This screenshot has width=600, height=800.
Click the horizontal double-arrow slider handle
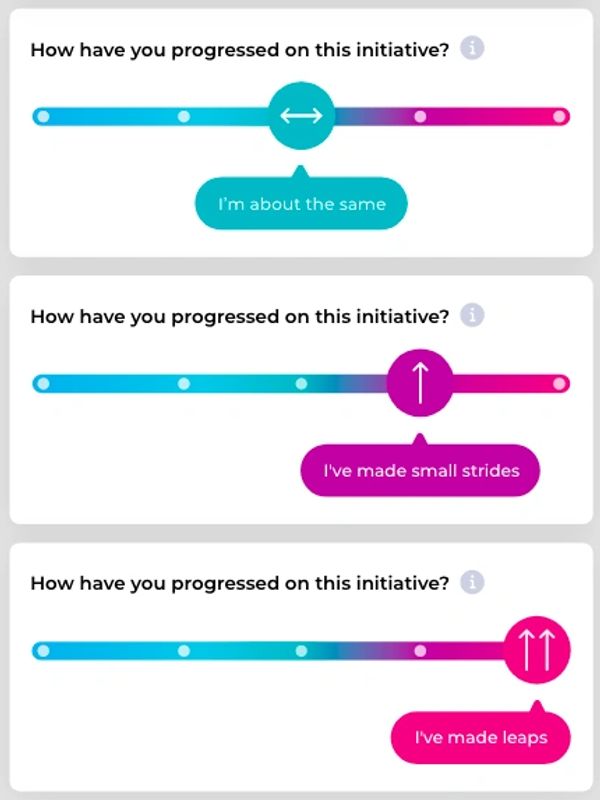pyautogui.click(x=301, y=116)
